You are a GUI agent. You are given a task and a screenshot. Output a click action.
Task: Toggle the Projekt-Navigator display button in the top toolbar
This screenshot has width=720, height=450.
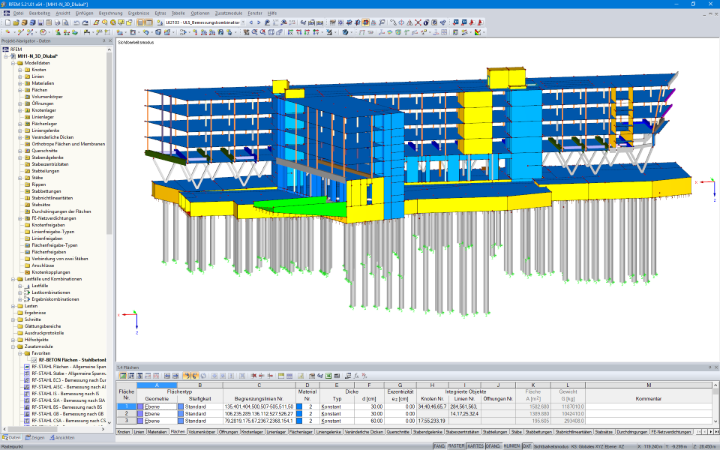coord(140,22)
